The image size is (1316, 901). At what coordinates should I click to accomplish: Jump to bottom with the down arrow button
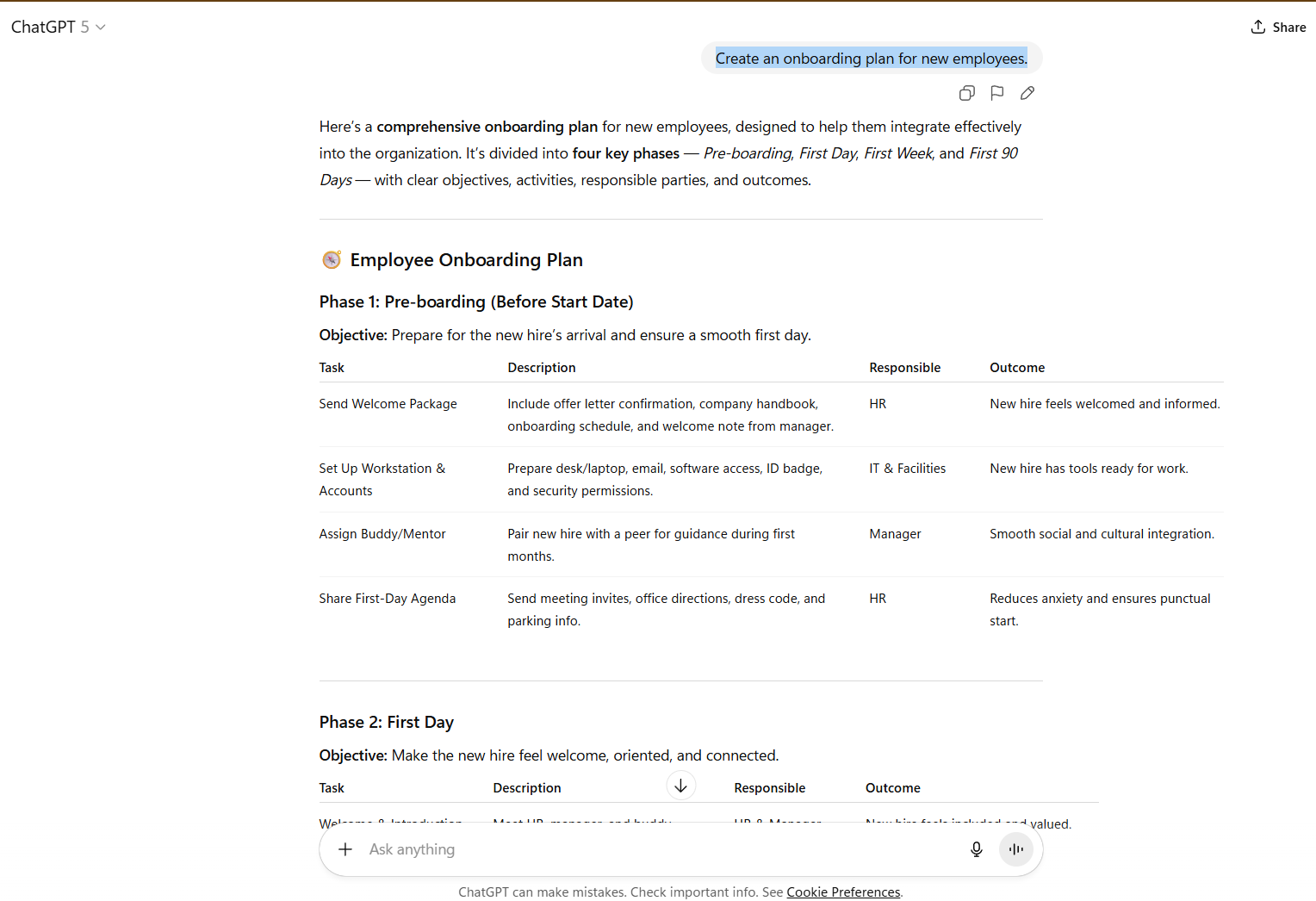pos(680,786)
